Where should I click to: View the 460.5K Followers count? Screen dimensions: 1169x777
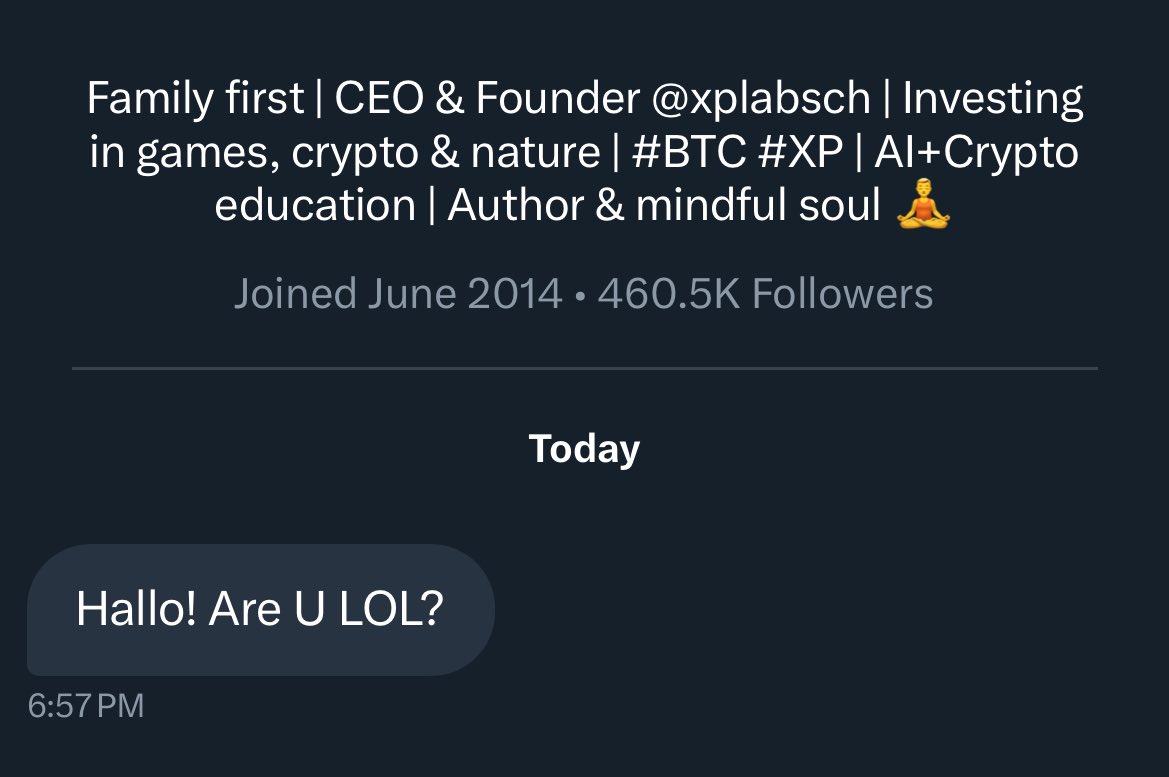pyautogui.click(x=765, y=294)
